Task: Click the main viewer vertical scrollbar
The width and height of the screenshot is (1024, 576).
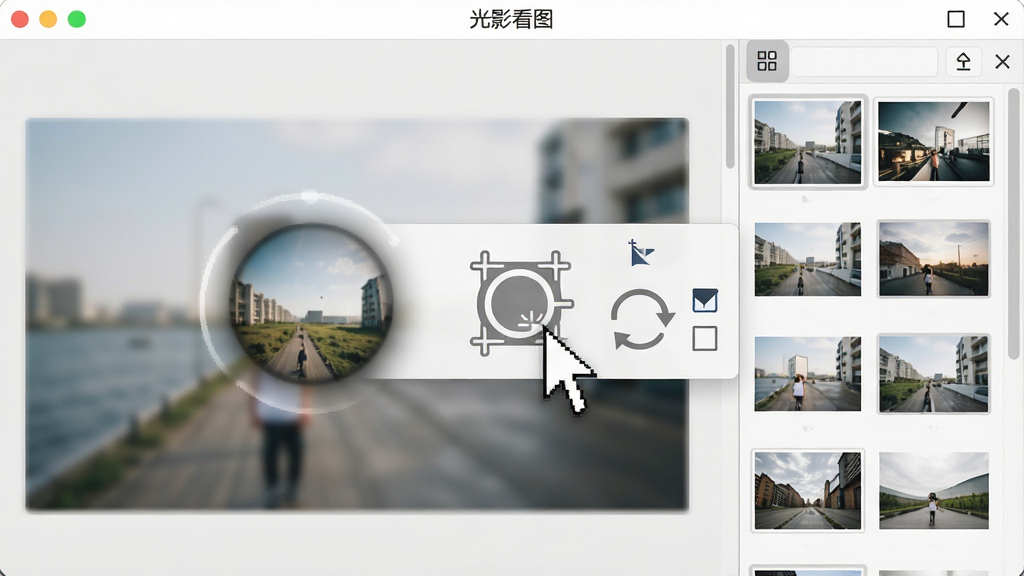Action: click(x=729, y=106)
